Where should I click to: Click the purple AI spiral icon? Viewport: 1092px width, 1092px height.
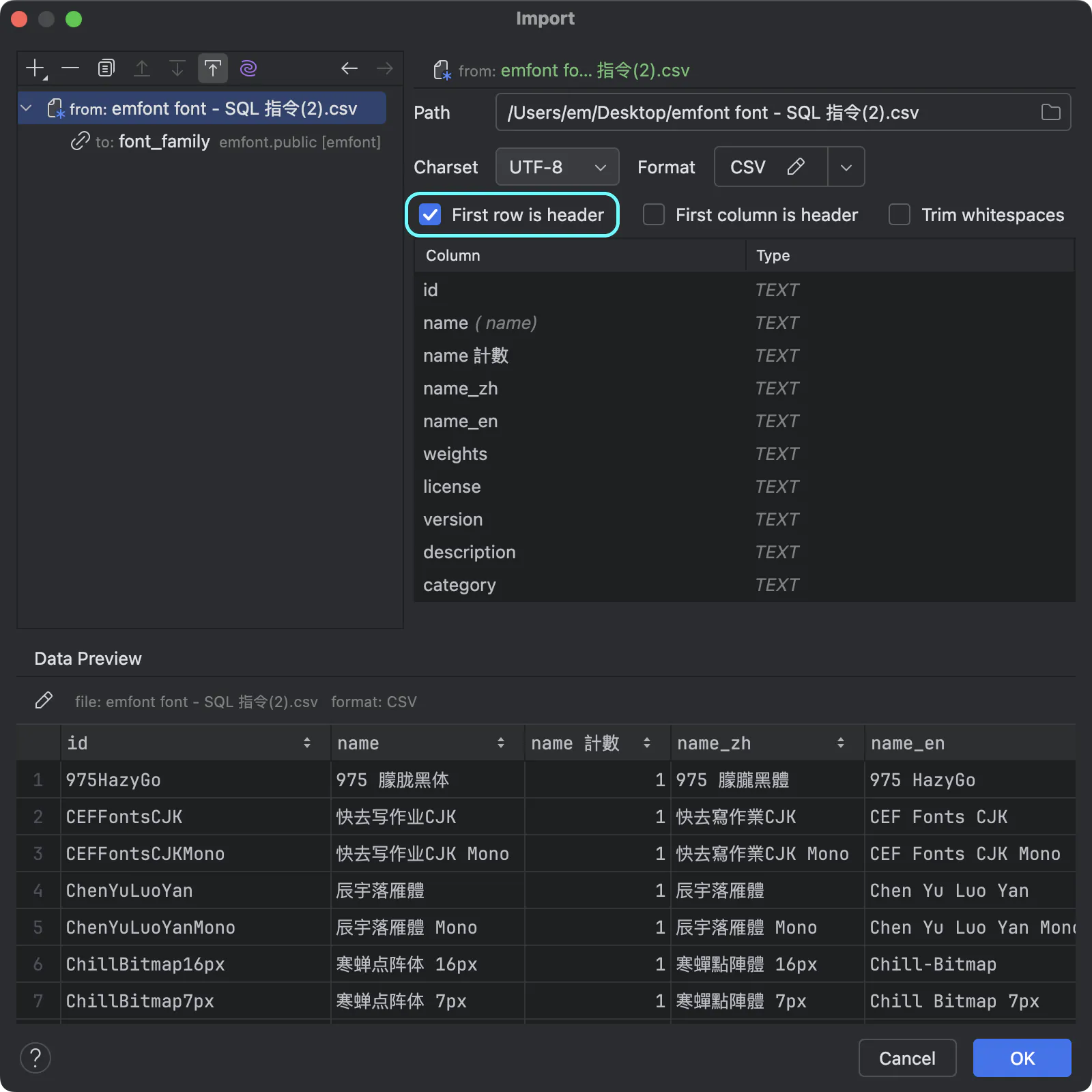[248, 68]
